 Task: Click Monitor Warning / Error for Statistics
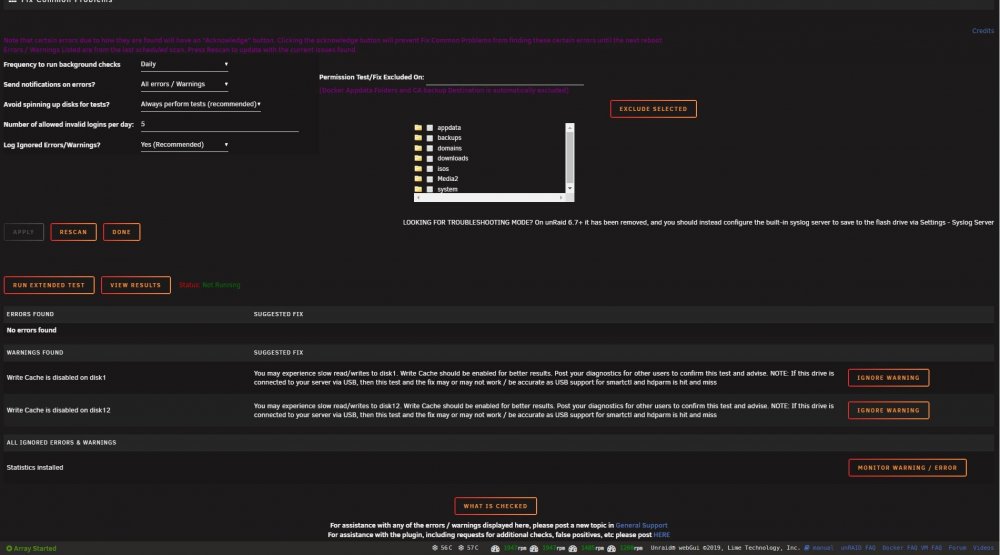(907, 468)
